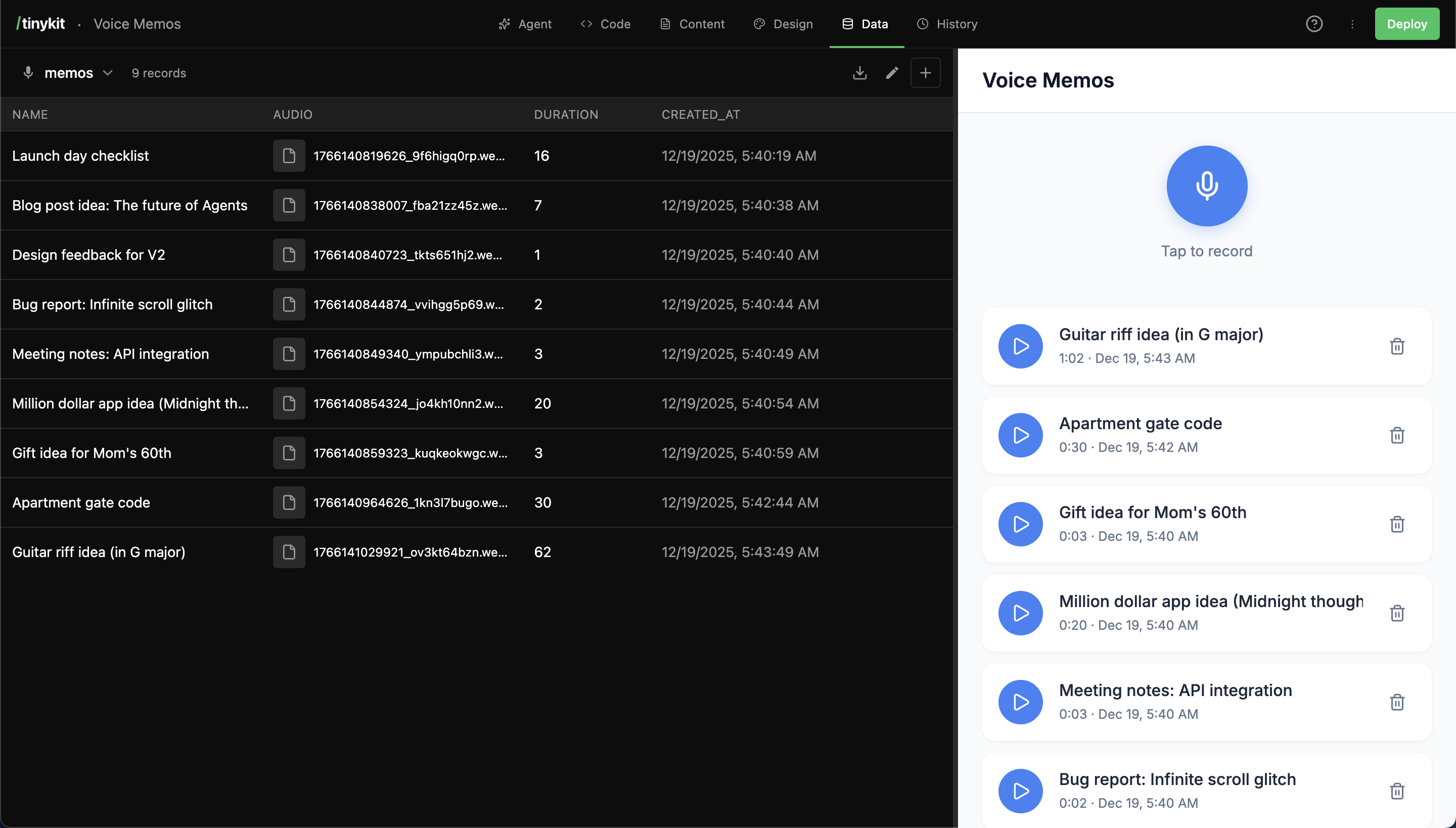This screenshot has height=828, width=1456.
Task: Select the Bug report: Infinite scroll glitch row
Action: click(112, 304)
